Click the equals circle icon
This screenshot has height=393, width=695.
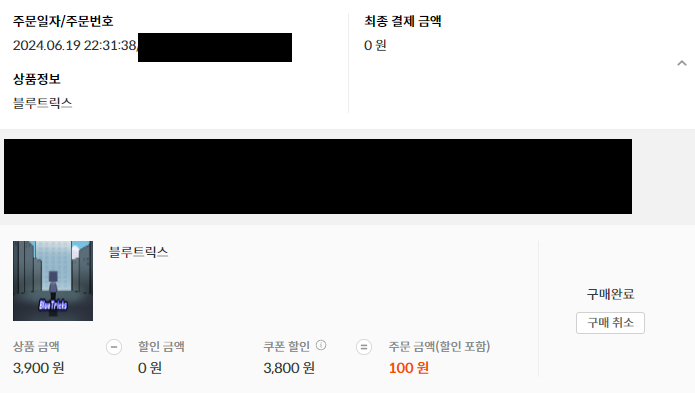pyautogui.click(x=364, y=347)
